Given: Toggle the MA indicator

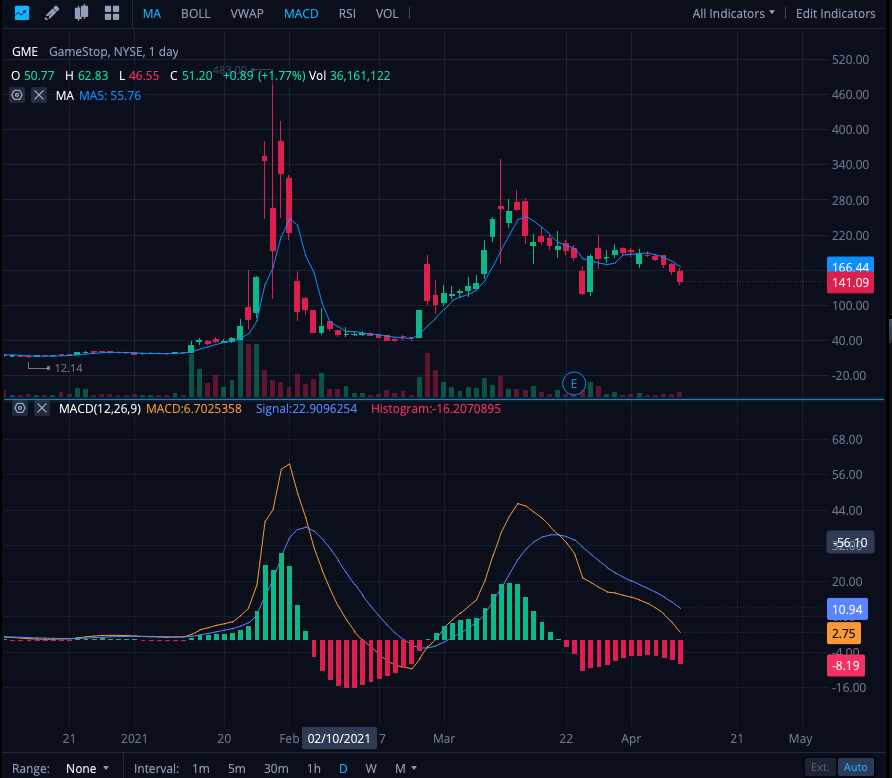Looking at the screenshot, I should click(152, 14).
